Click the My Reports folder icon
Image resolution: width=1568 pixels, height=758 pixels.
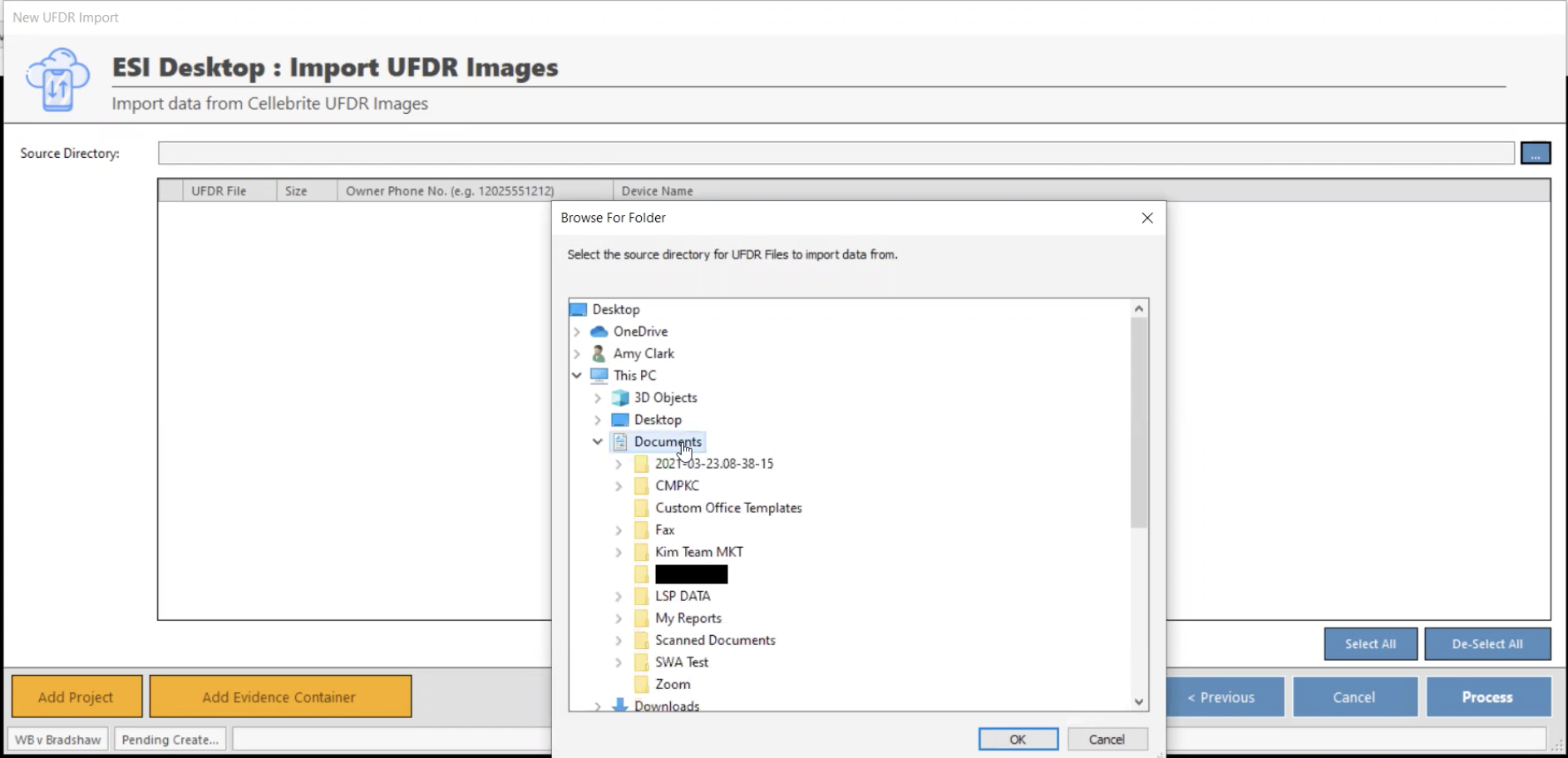coord(641,618)
